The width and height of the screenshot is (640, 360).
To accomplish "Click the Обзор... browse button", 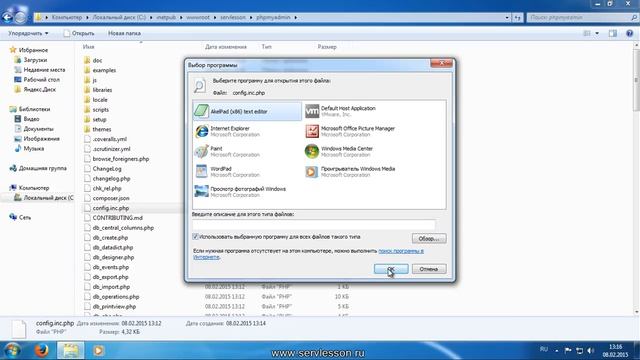I will [x=429, y=238].
